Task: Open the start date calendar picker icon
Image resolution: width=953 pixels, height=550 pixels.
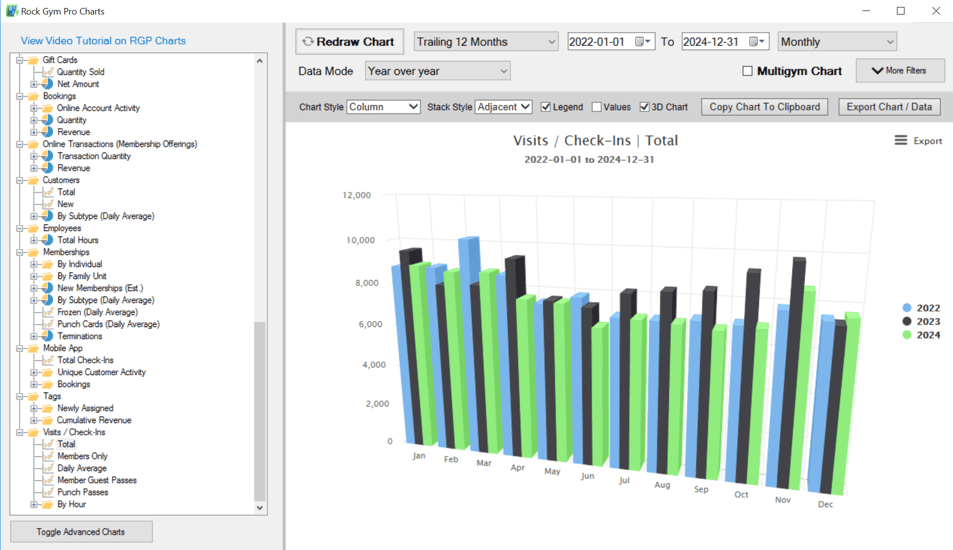Action: pos(642,42)
